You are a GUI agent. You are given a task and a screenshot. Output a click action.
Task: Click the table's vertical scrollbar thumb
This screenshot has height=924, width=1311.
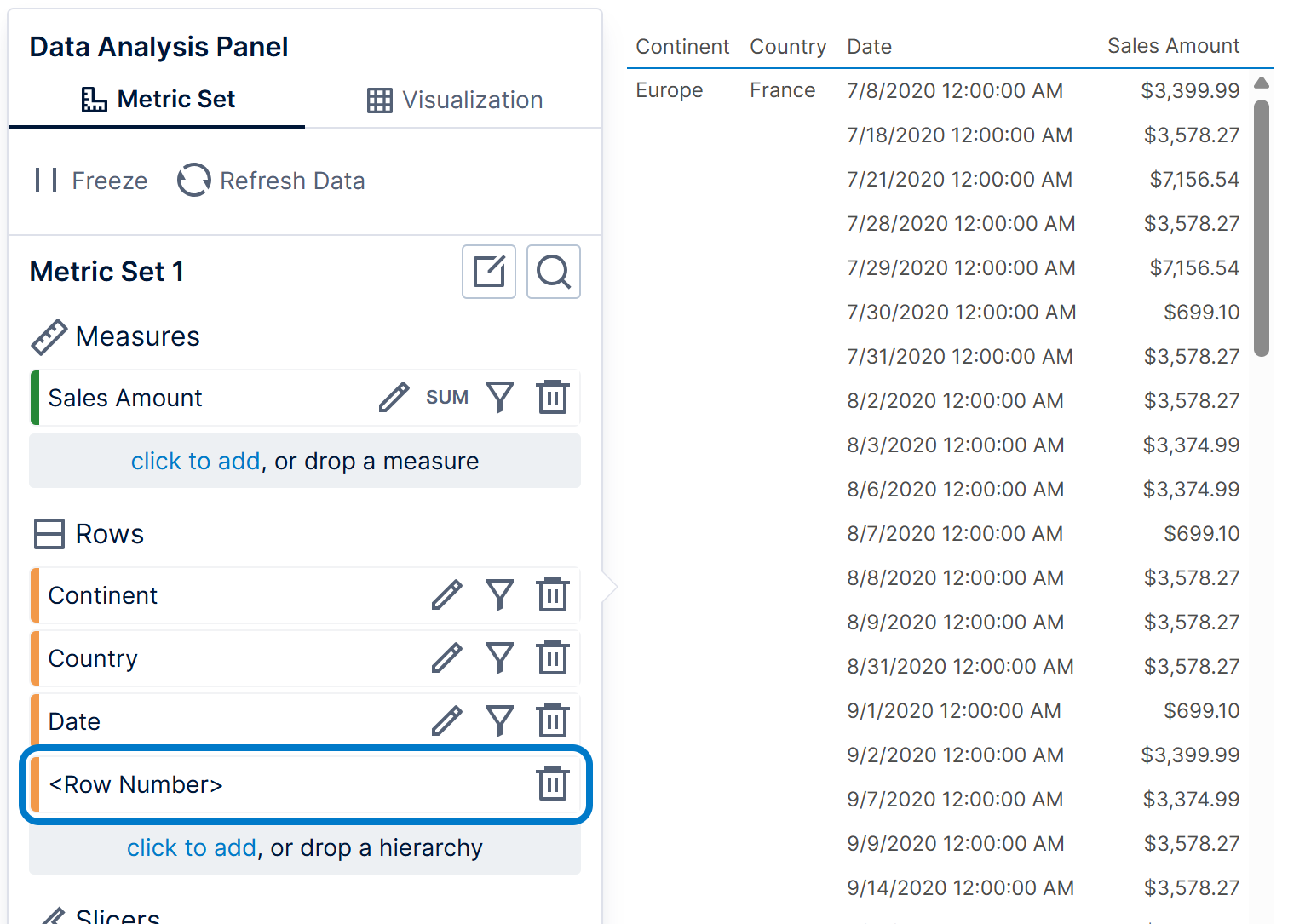pyautogui.click(x=1262, y=228)
